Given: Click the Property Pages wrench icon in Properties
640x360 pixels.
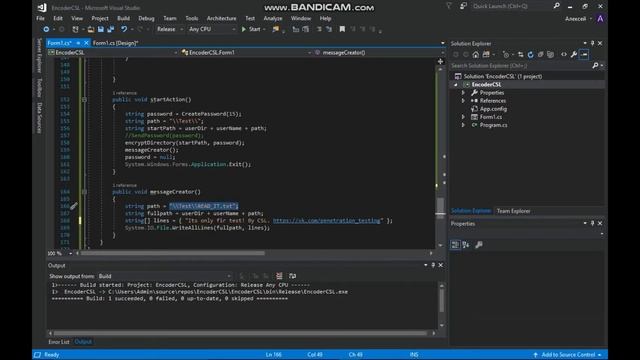Looking at the screenshot, I should click(479, 244).
